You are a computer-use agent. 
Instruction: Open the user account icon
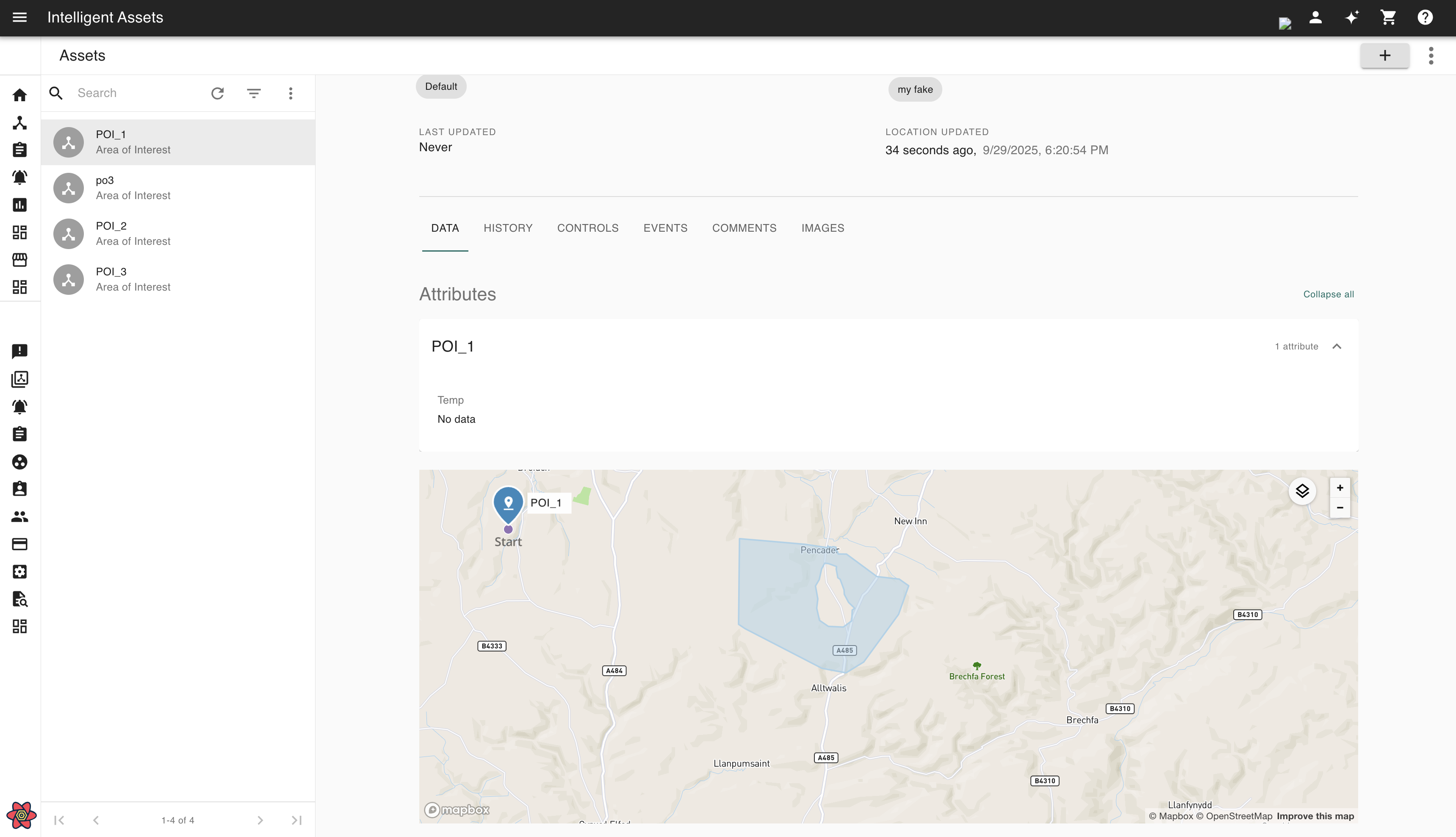coord(1315,17)
